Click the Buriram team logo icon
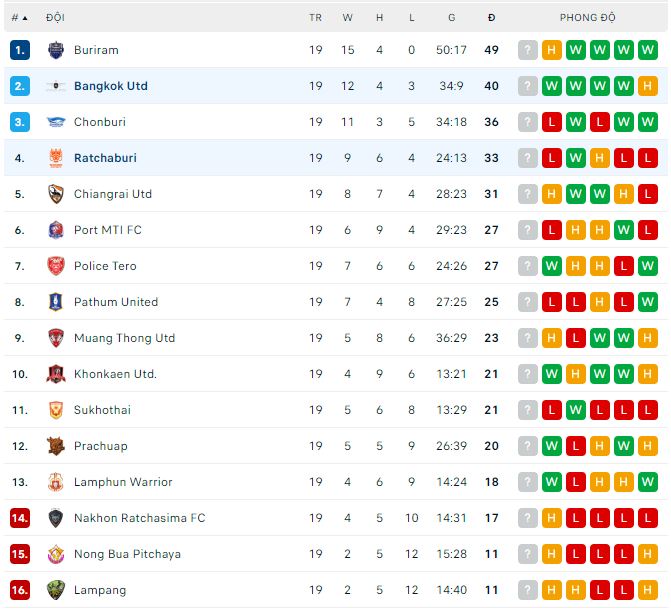 [55, 50]
